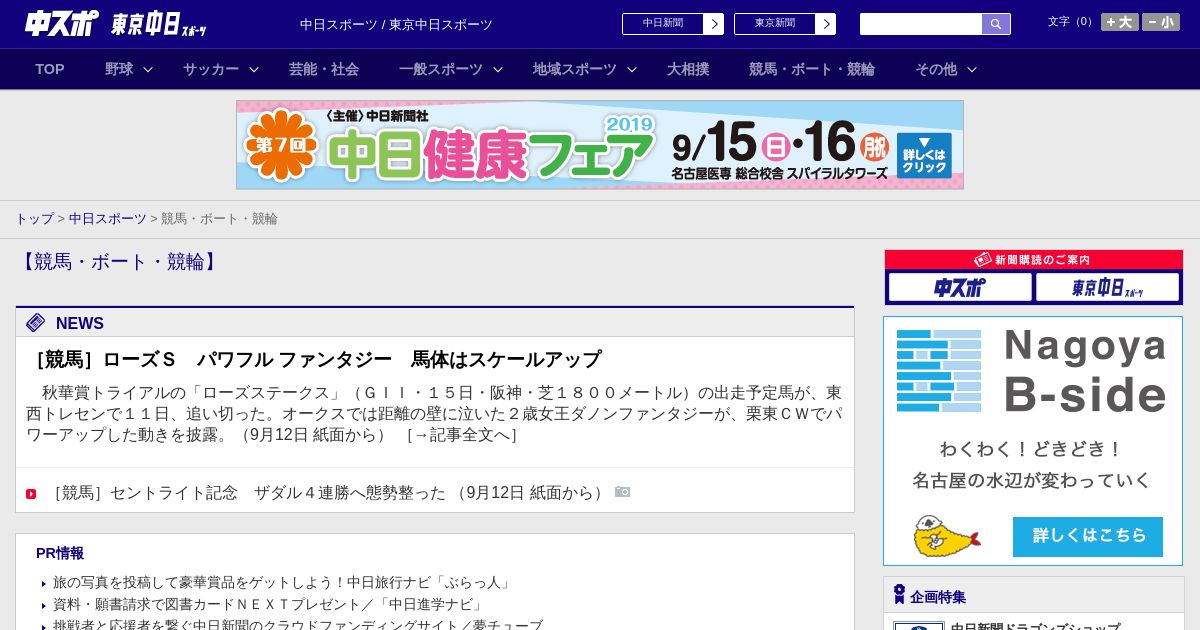Open the その他 menu
1200x630 pixels.
click(x=936, y=69)
